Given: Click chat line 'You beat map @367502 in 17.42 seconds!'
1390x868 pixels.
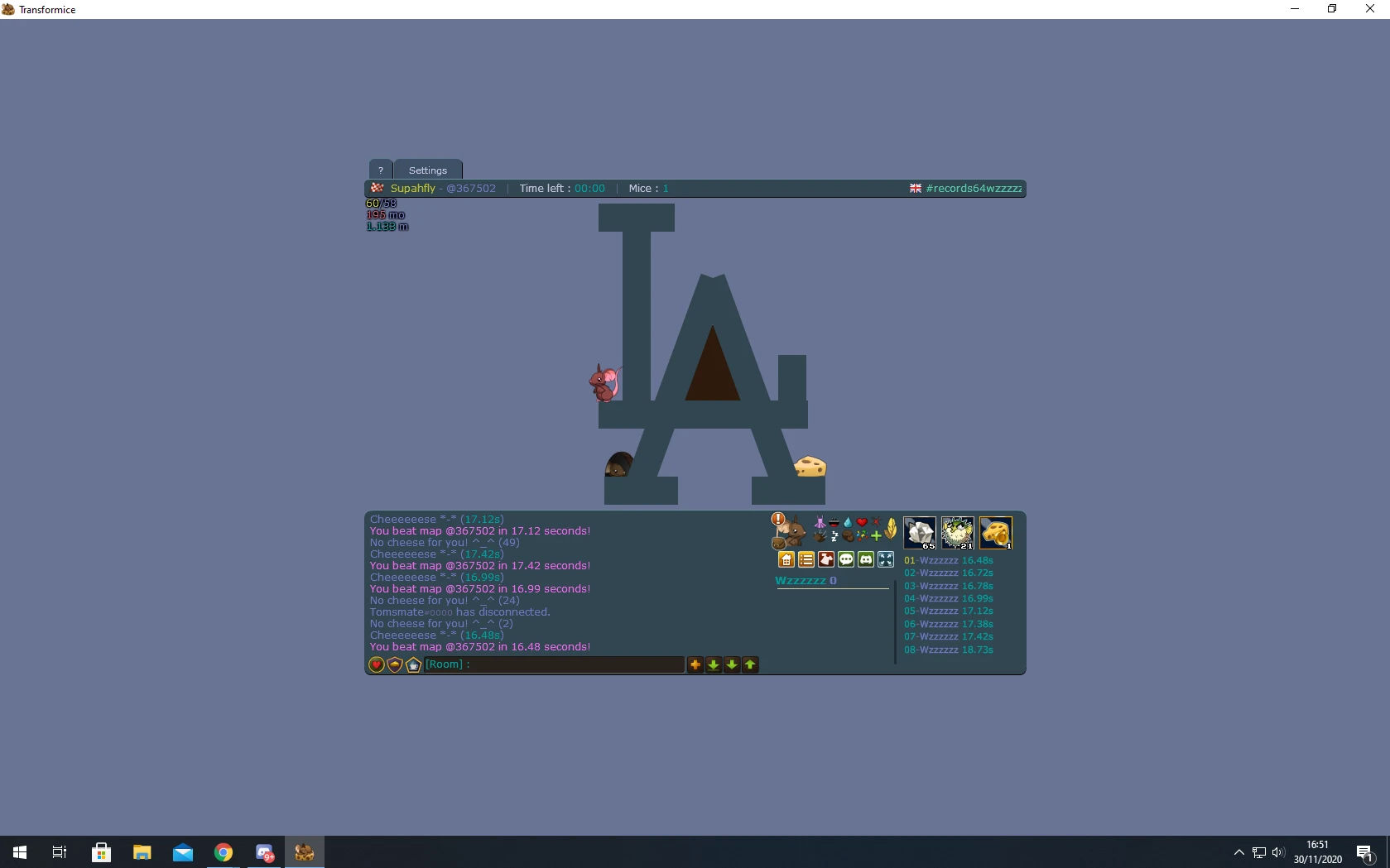Looking at the screenshot, I should (480, 566).
